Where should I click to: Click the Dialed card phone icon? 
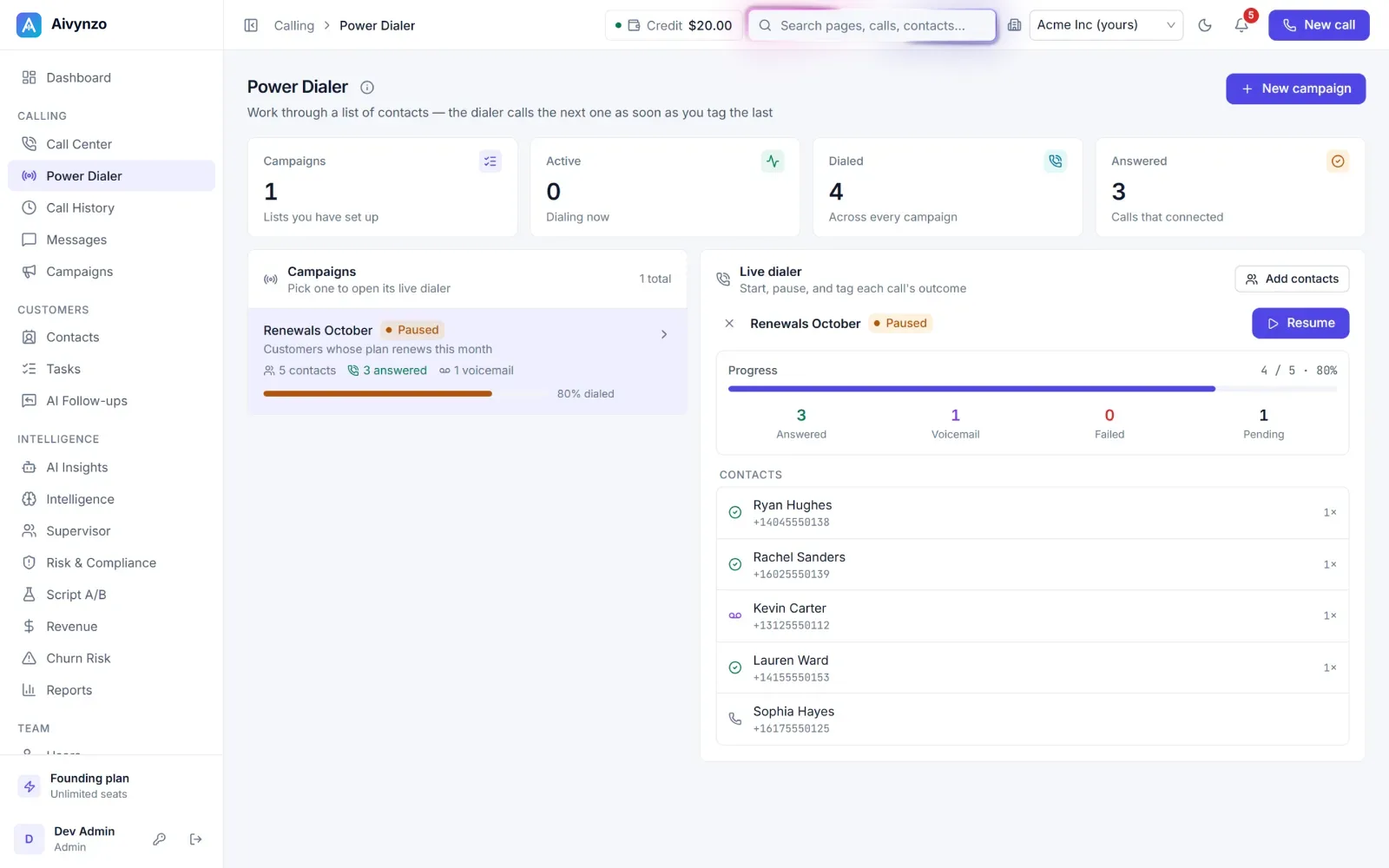click(1055, 161)
